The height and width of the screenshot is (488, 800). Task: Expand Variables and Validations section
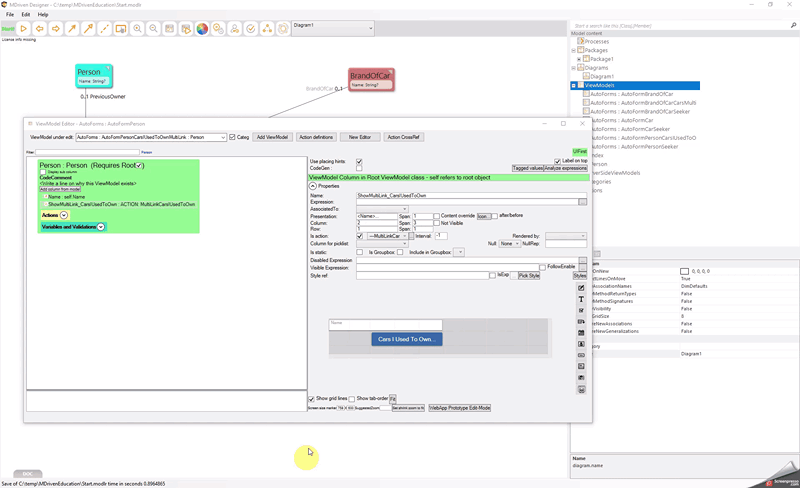pos(101,227)
